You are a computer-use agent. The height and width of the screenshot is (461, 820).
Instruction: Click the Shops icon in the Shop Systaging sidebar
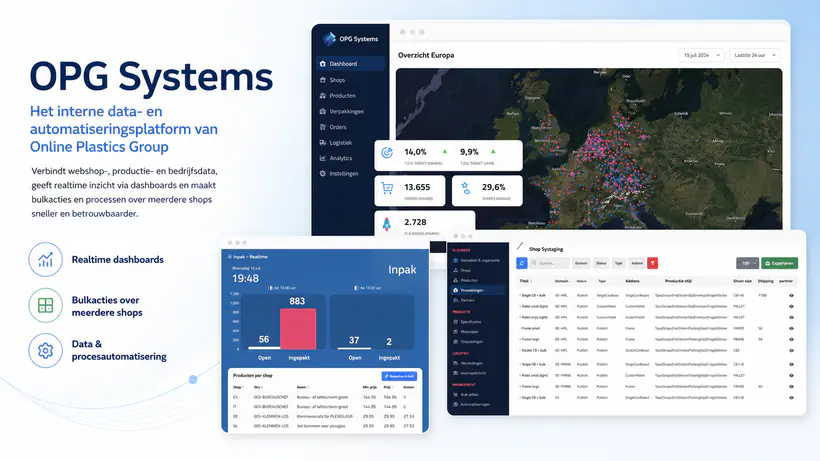pyautogui.click(x=455, y=270)
